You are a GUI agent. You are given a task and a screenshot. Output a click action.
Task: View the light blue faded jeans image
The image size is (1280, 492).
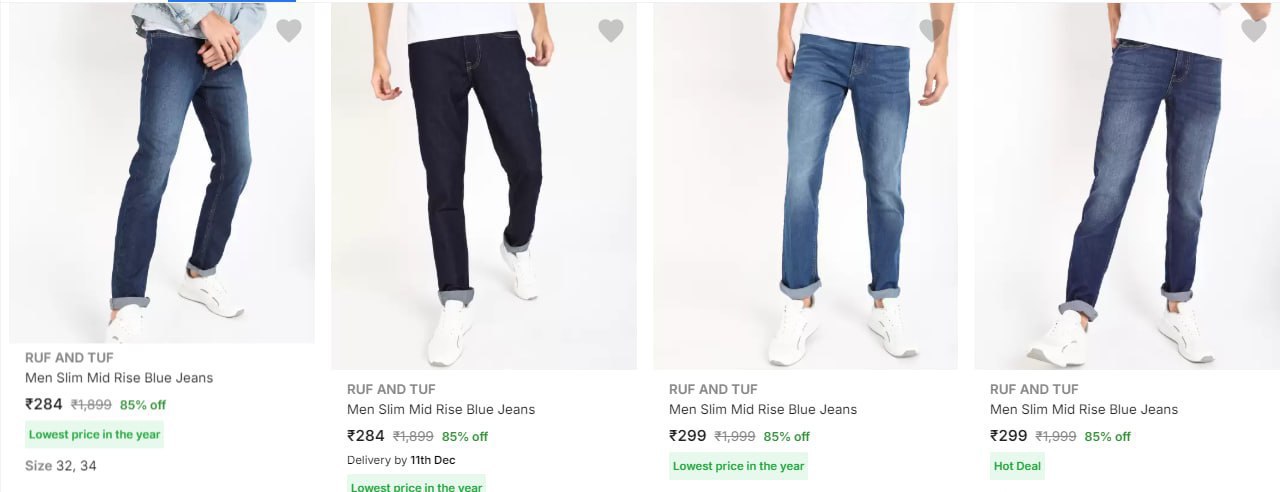point(805,185)
